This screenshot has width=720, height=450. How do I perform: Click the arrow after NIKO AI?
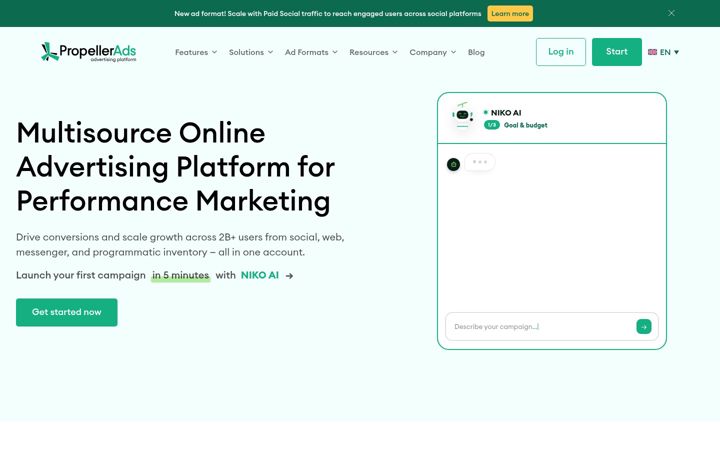pyautogui.click(x=289, y=276)
